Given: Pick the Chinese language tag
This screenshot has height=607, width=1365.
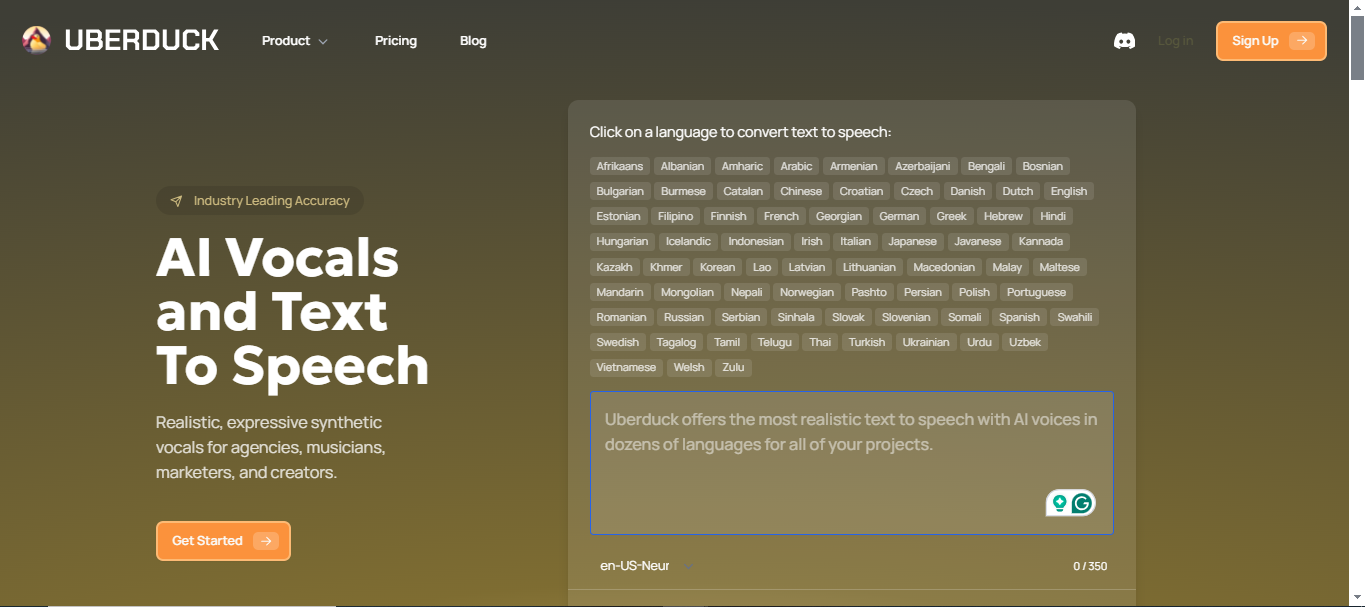Looking at the screenshot, I should click(x=801, y=191).
